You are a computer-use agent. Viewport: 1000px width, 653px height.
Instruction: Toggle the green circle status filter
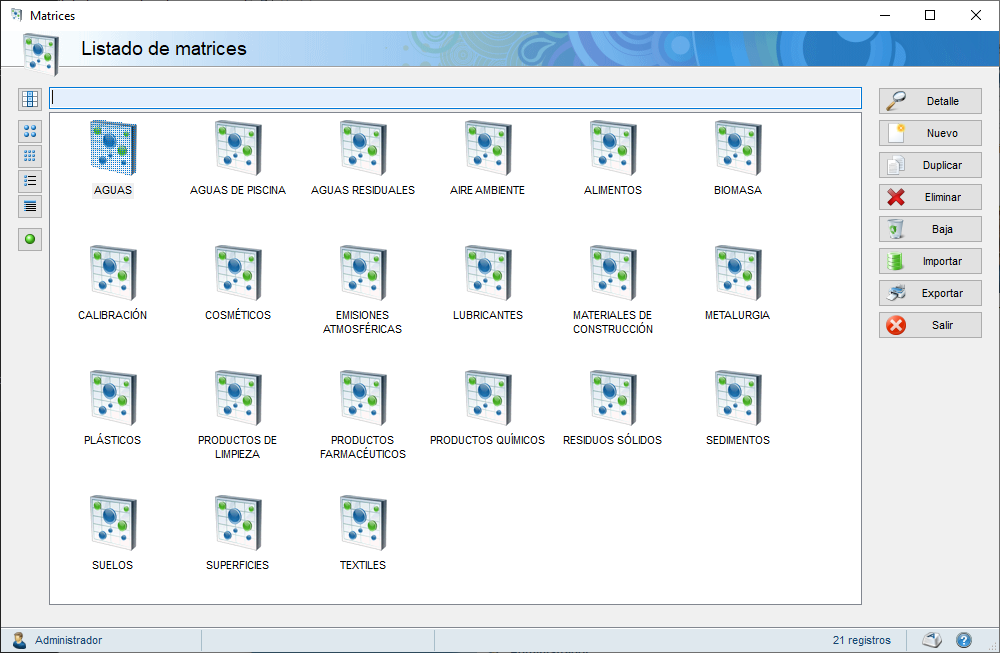tap(30, 239)
